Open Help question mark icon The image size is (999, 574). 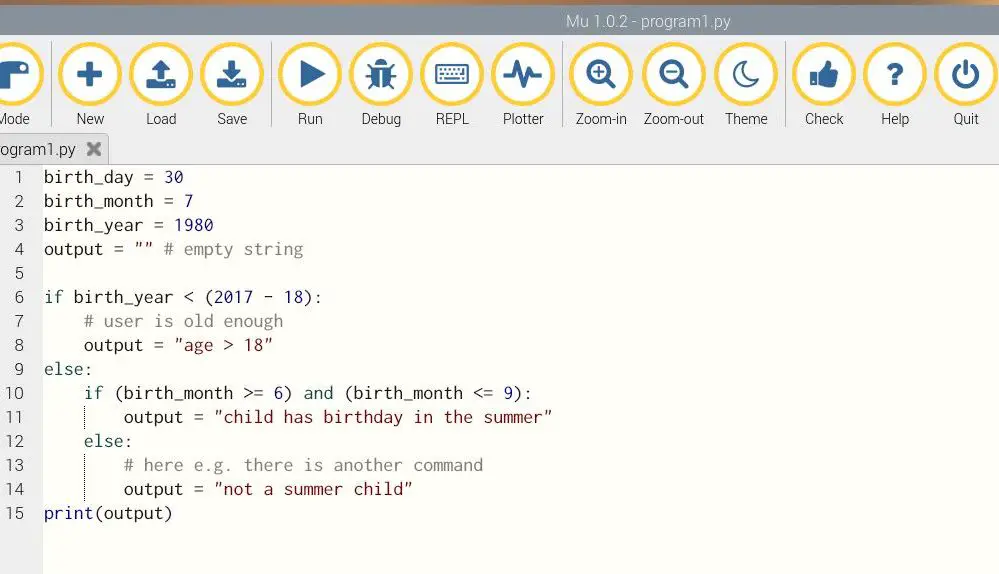pyautogui.click(x=895, y=75)
